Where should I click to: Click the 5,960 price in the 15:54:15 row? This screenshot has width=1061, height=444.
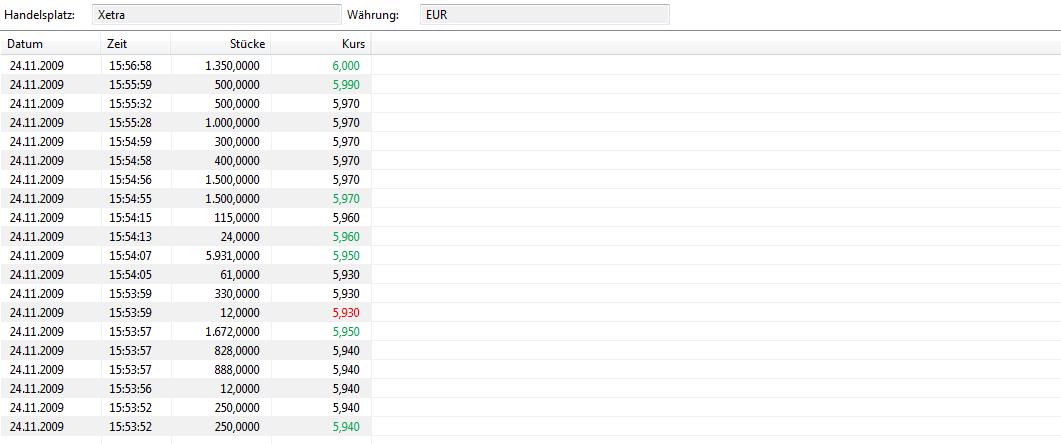pos(346,217)
